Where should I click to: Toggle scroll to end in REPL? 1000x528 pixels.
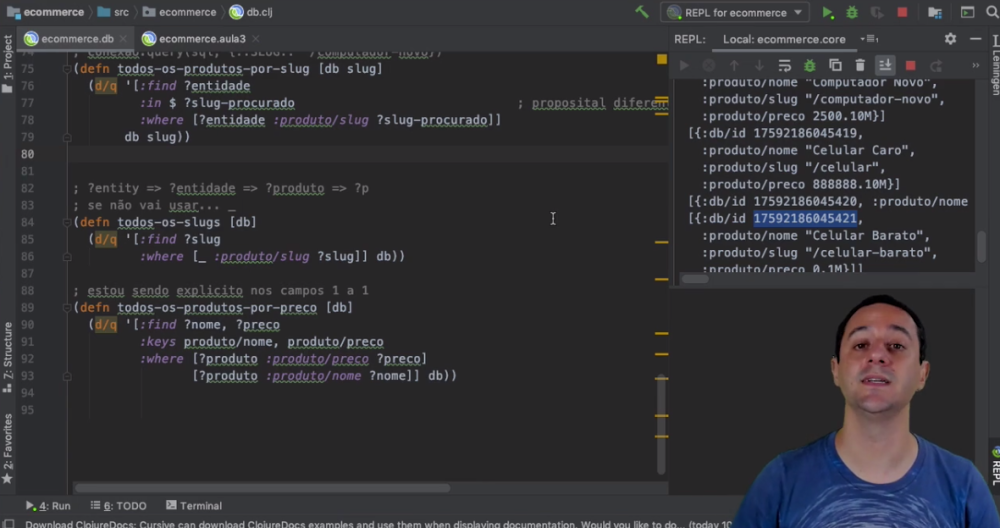(x=885, y=65)
